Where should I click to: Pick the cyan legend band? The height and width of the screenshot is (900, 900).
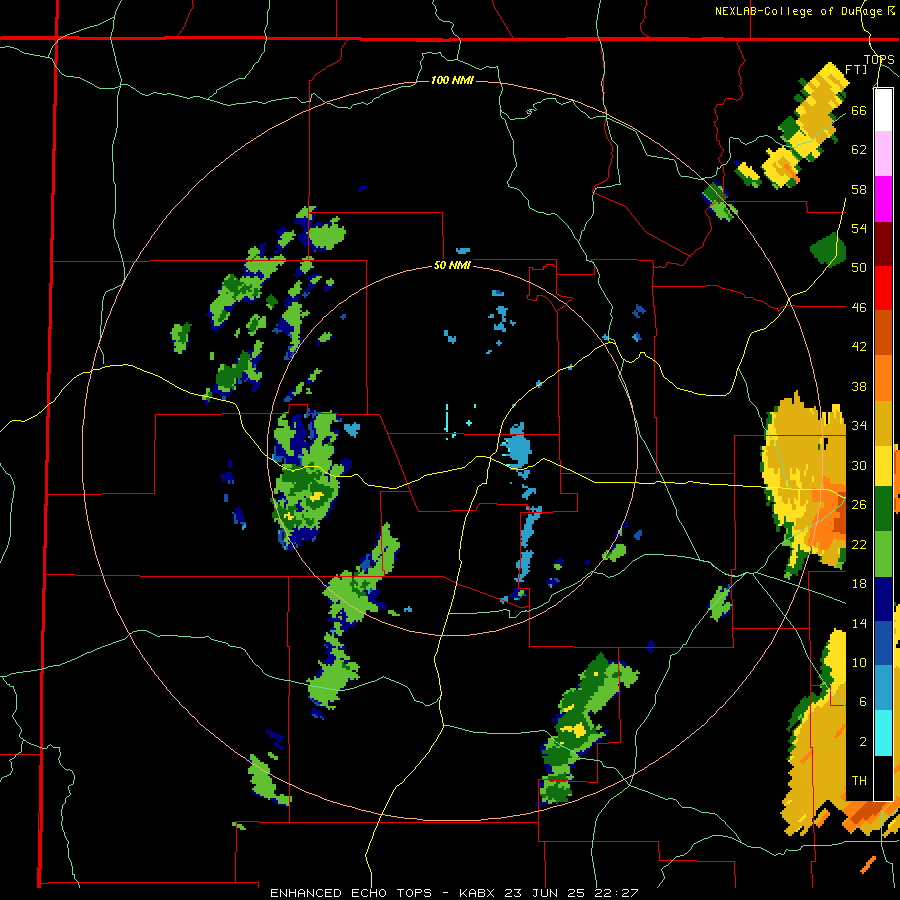pos(883,732)
